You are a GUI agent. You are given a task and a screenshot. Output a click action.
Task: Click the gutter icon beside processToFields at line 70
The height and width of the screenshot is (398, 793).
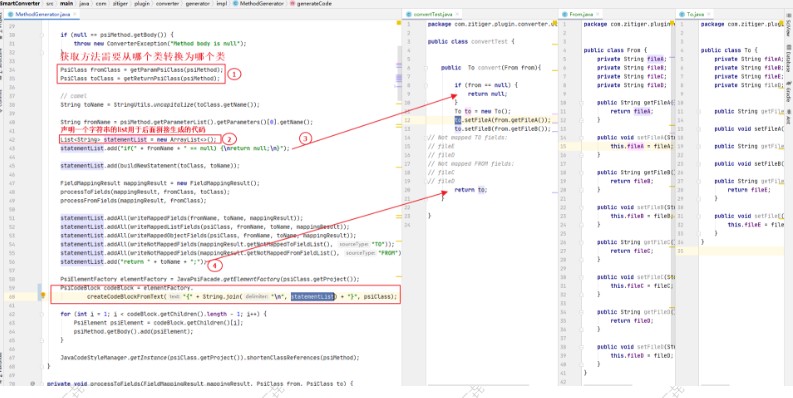pyautogui.click(x=32, y=384)
